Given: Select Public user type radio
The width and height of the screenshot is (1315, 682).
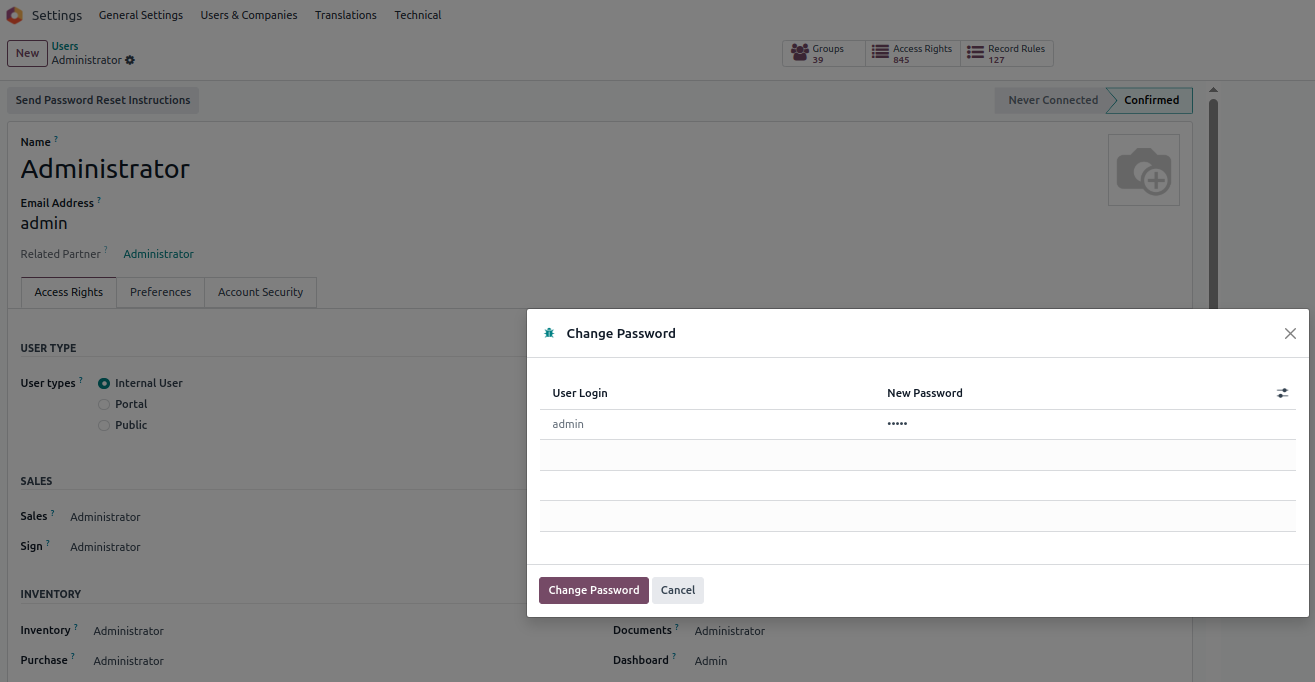Looking at the screenshot, I should click(104, 425).
